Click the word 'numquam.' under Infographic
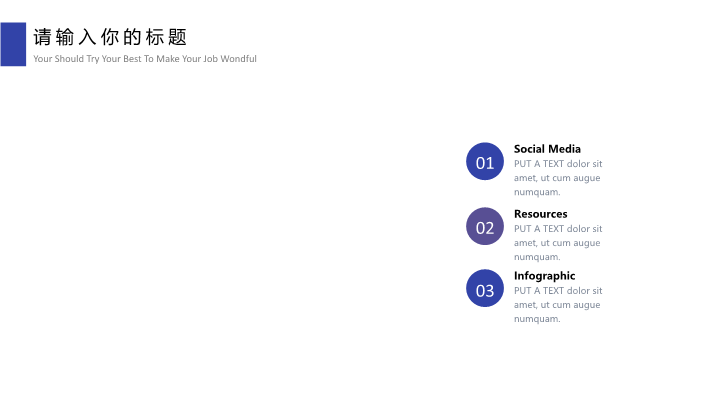Viewport: 720px width, 405px height. point(537,319)
